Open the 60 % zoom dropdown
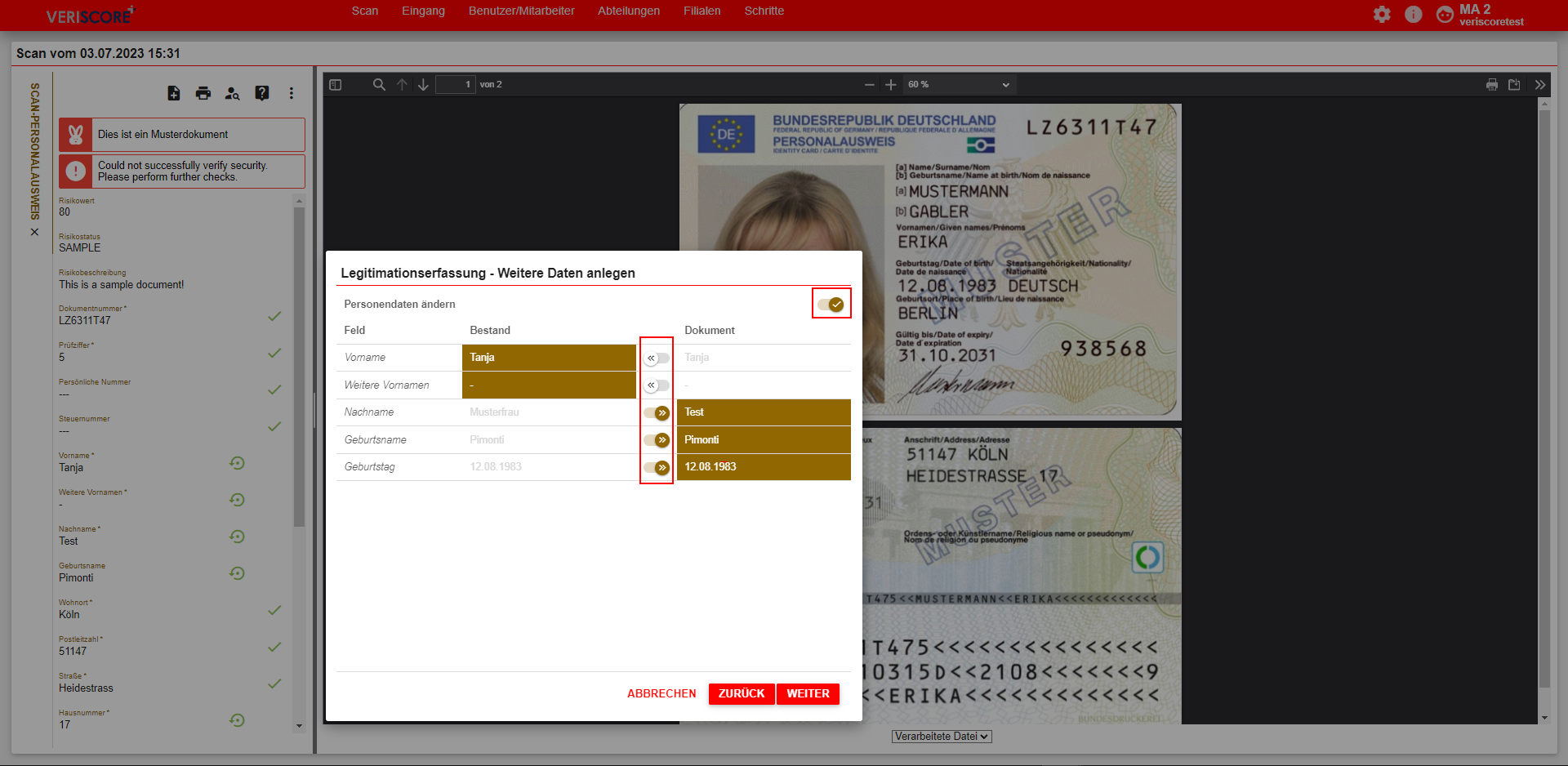Viewport: 1568px width, 766px height. coord(958,84)
